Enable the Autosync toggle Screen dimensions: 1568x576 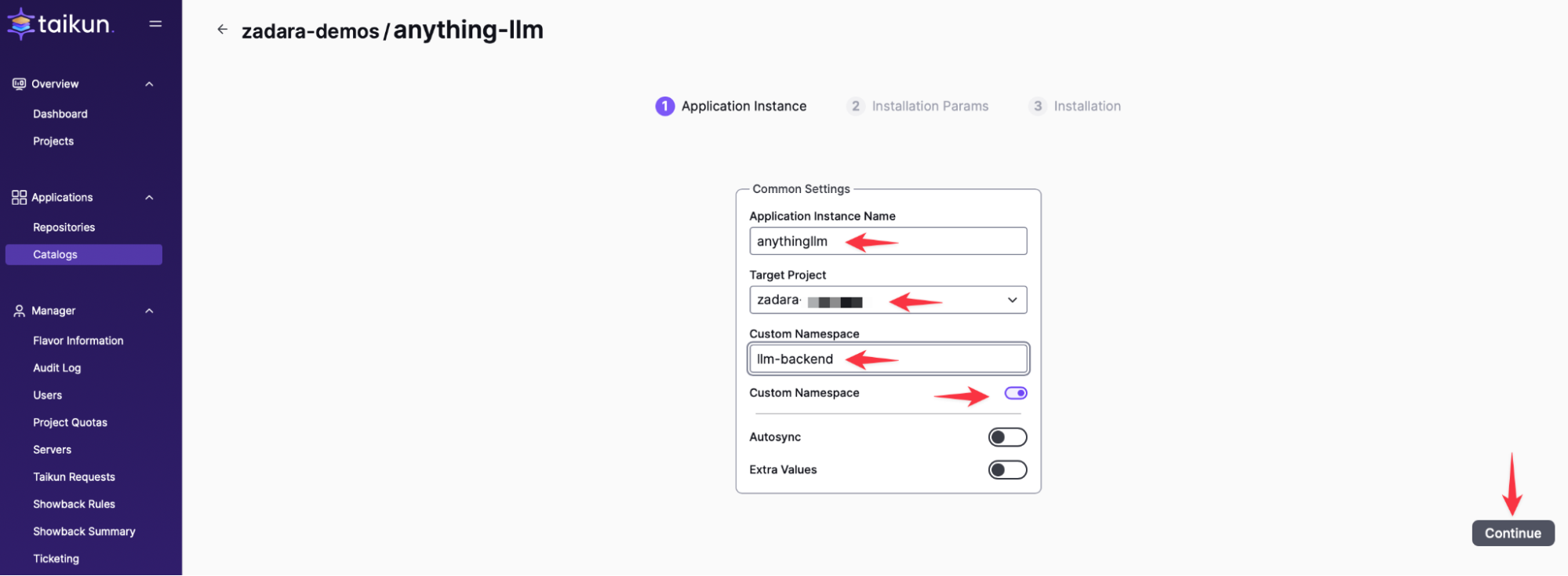tap(1007, 437)
